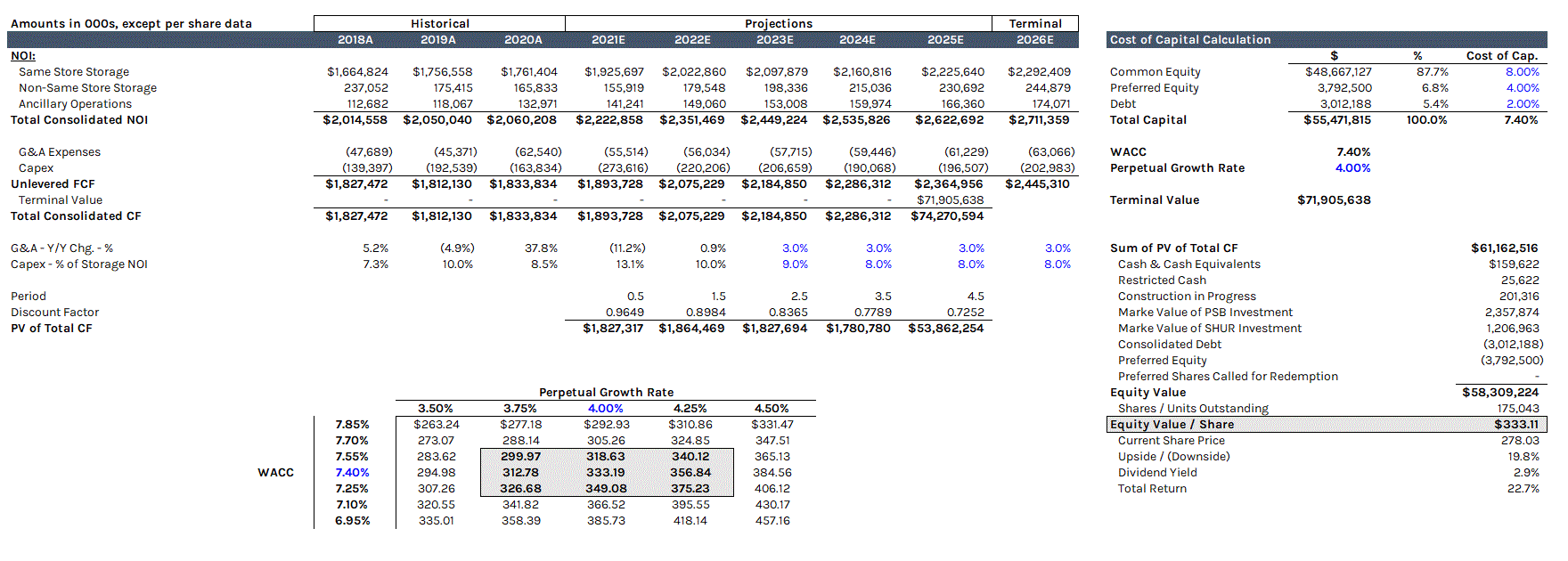Select the Projections group header
1568x561 pixels.
coord(779,24)
